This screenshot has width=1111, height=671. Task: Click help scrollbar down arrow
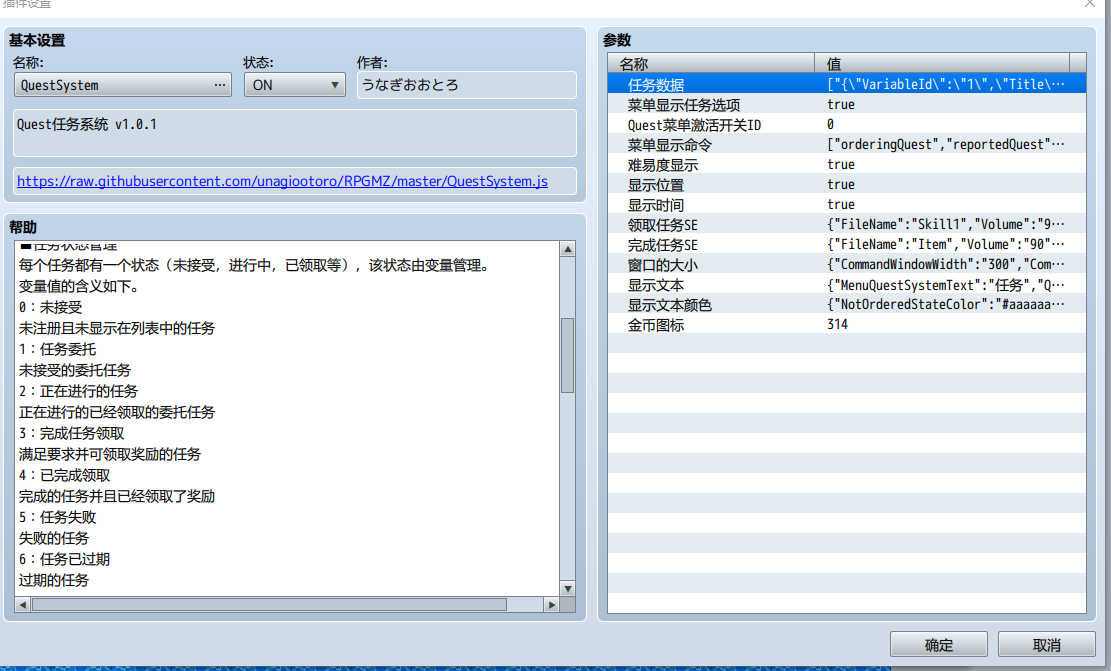tap(568, 588)
